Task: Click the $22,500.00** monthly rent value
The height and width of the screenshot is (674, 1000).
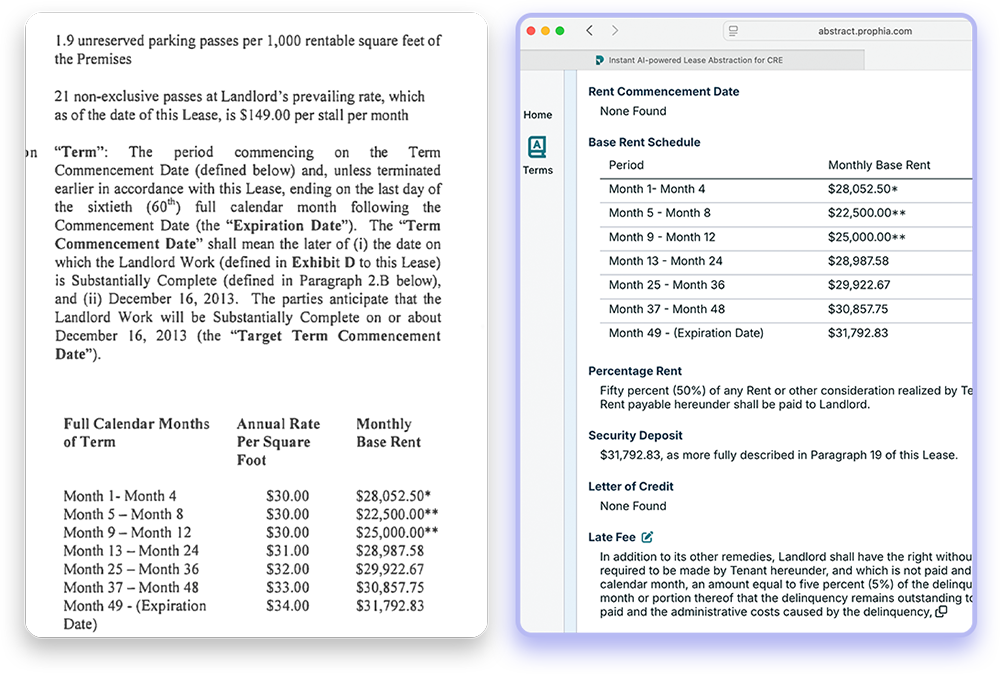Action: click(x=867, y=213)
